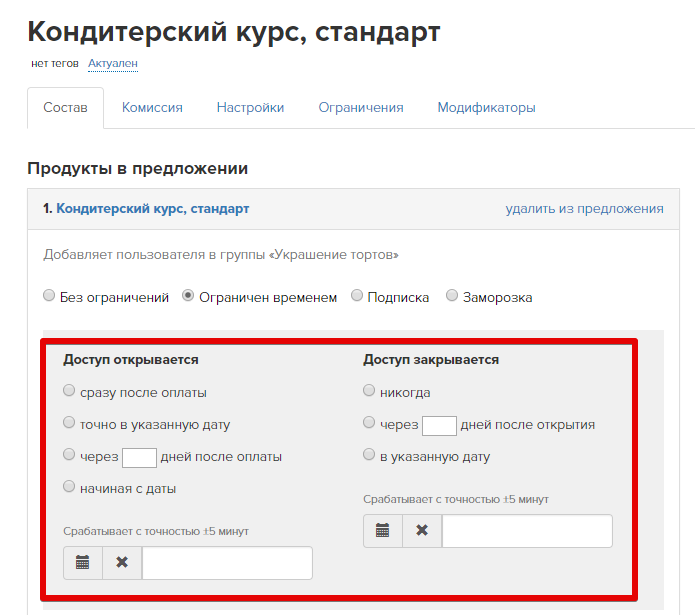Open product link 'Кондитерский курс, стандарт'
Image resolution: width=695 pixels, height=615 pixels.
tap(152, 209)
